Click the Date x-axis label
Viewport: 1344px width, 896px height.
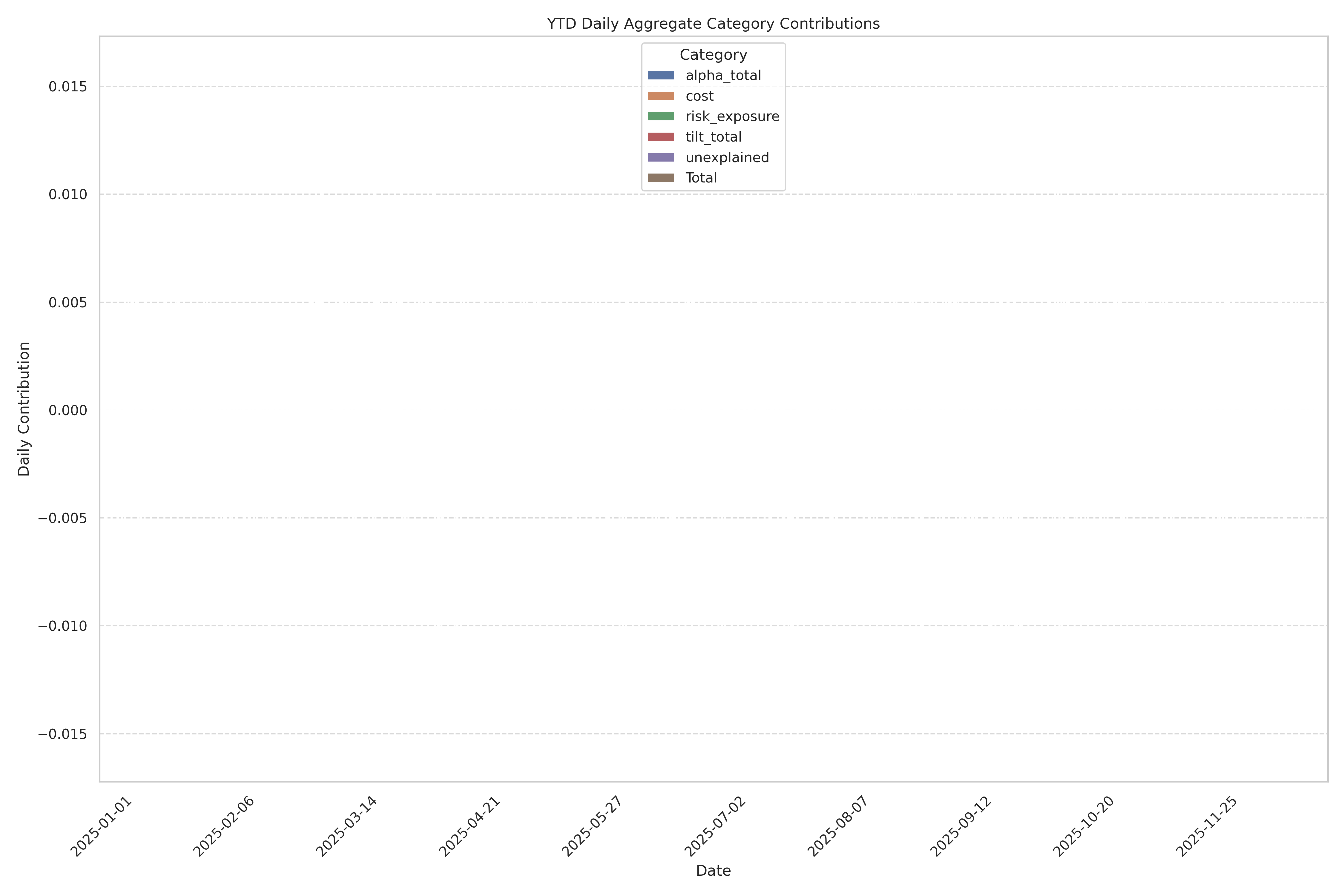point(713,871)
